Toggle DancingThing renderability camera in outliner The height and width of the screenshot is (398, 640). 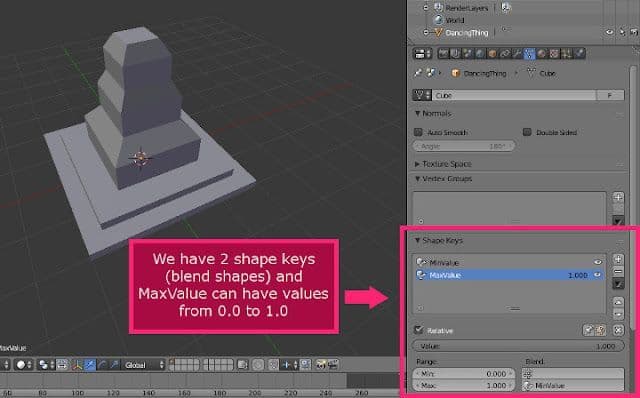(x=633, y=32)
